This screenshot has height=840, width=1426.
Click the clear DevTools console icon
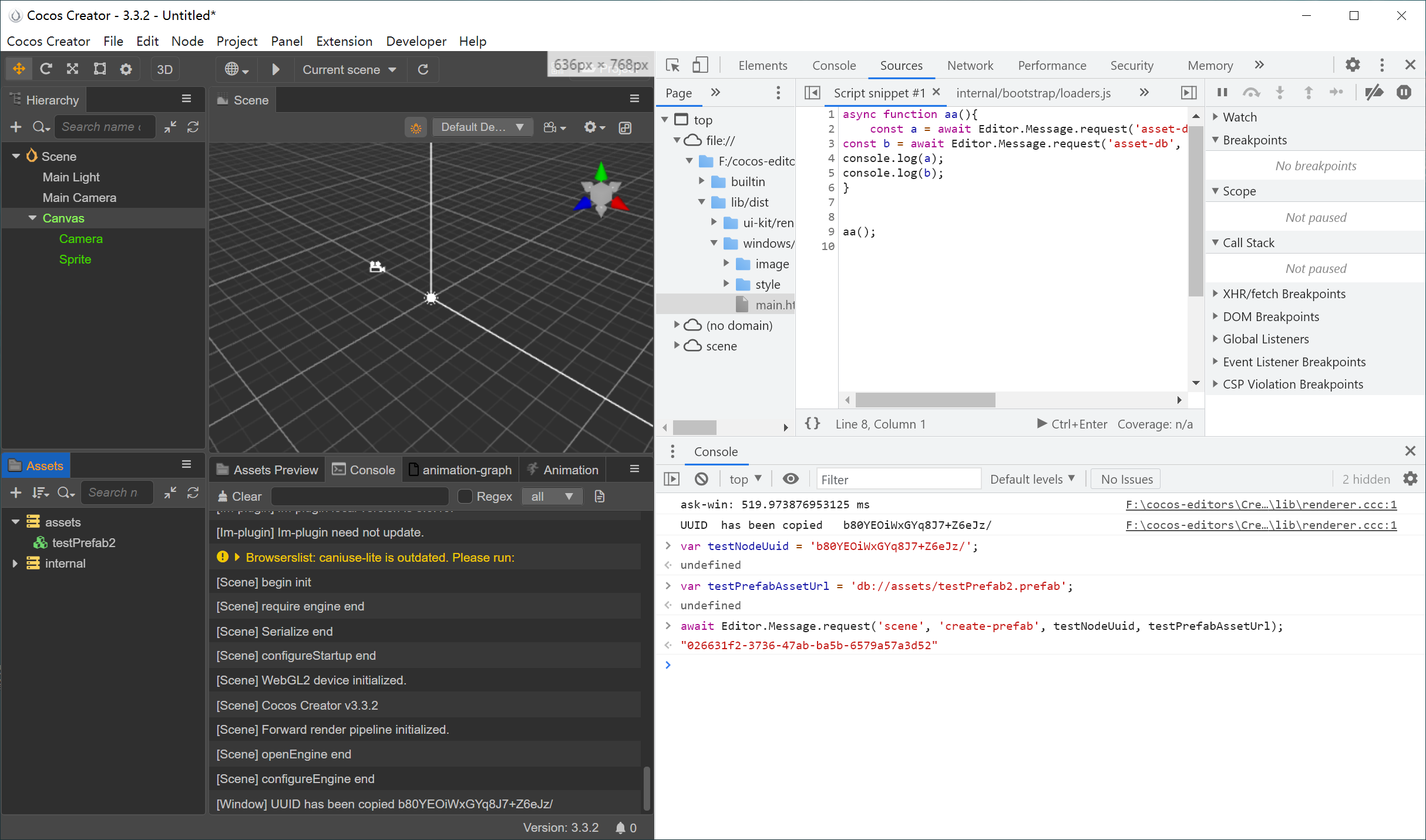coord(701,479)
